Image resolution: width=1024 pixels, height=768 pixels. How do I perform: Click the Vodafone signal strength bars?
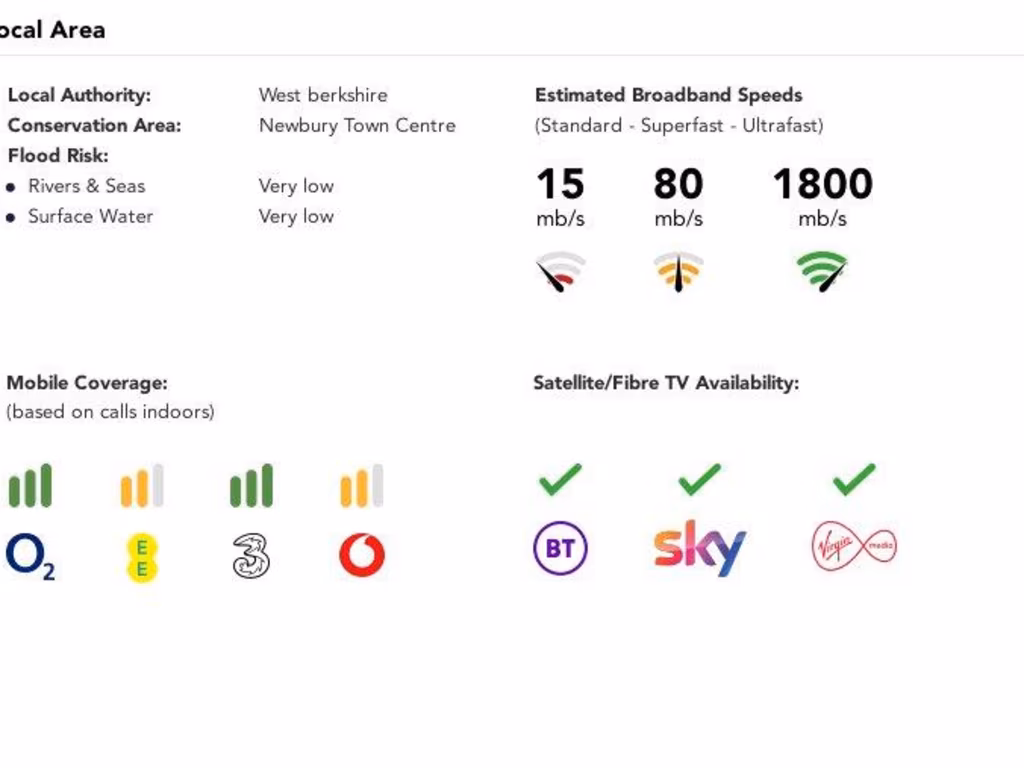click(x=361, y=486)
